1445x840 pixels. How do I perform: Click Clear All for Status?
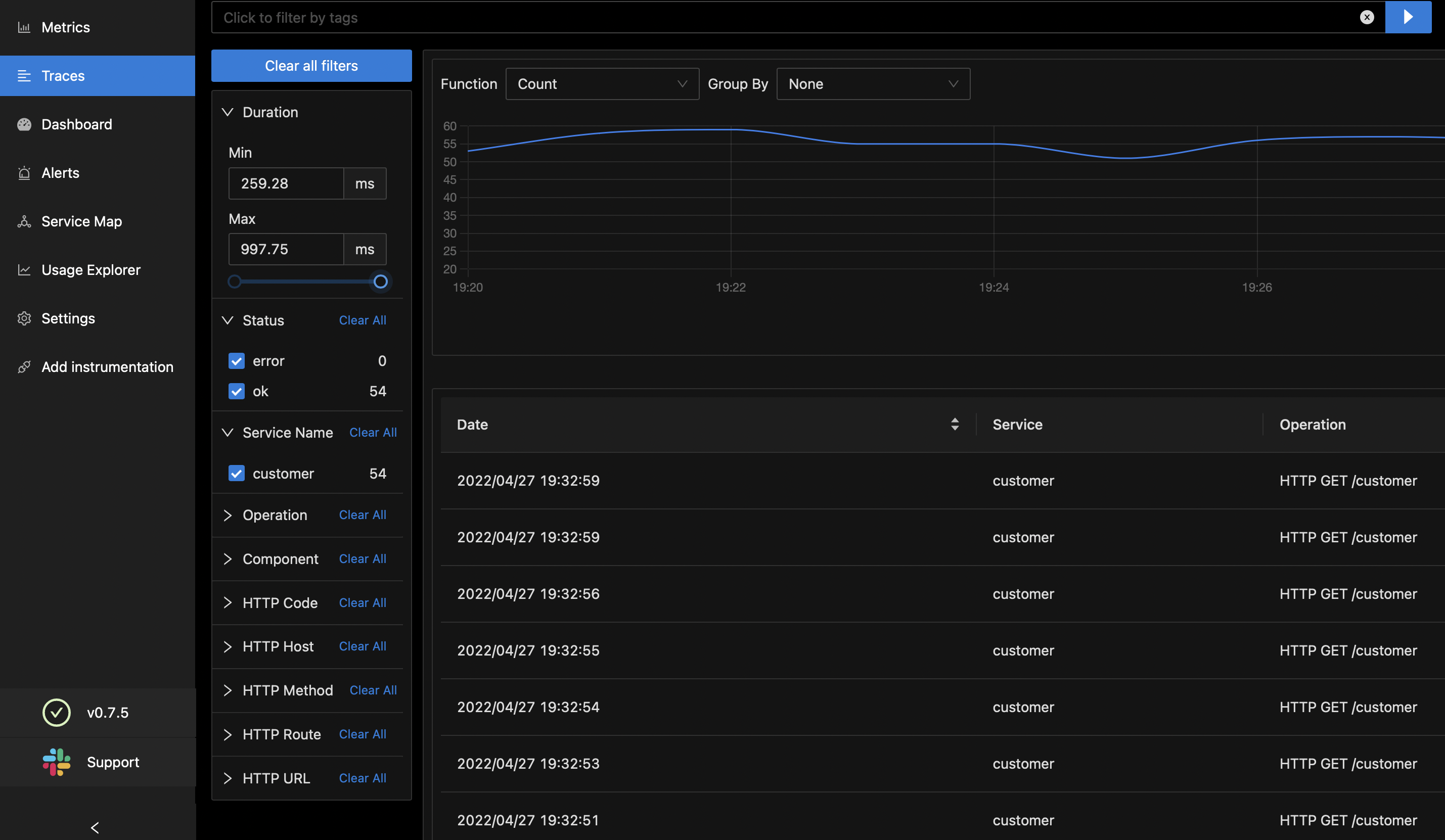[x=363, y=320]
